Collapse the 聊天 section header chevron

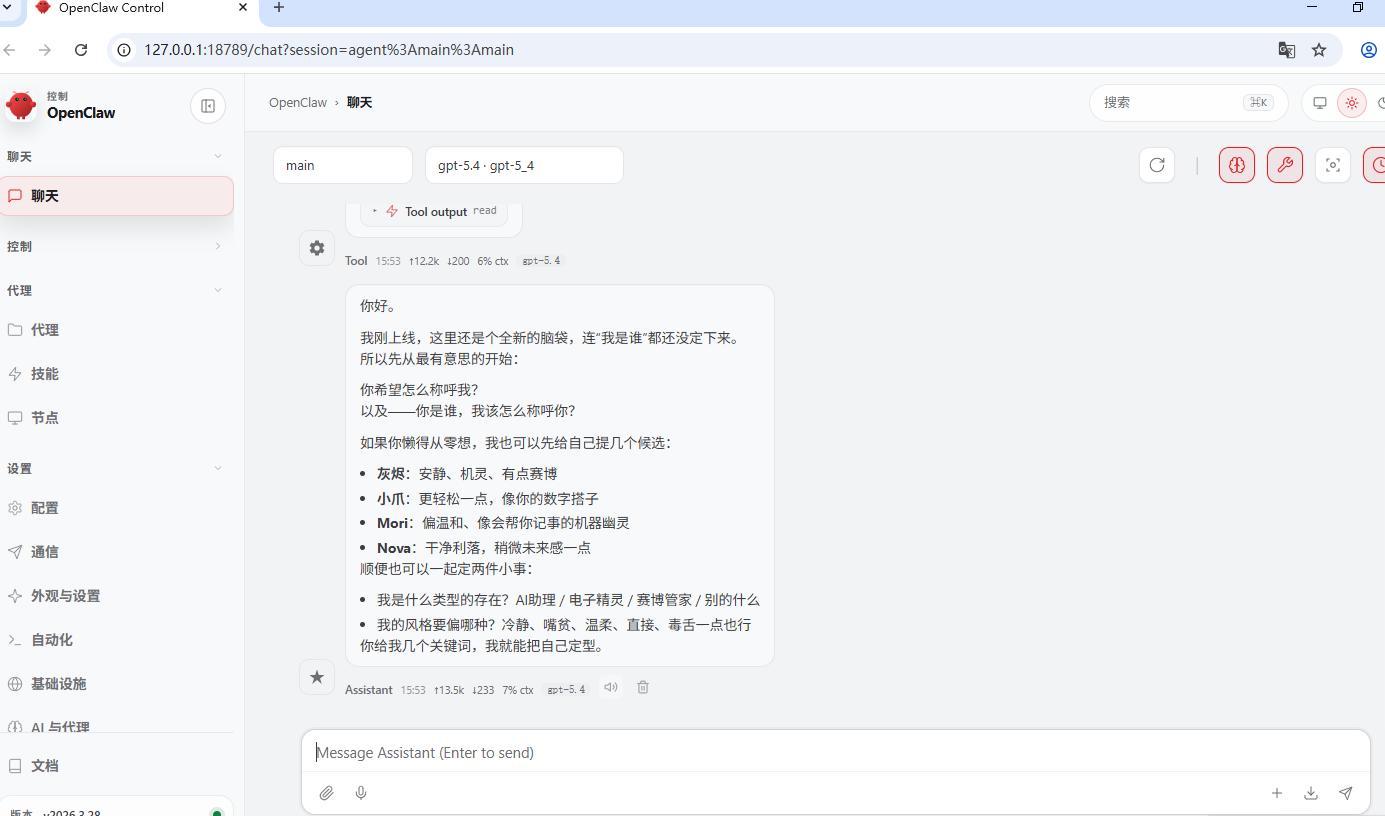[x=218, y=156]
